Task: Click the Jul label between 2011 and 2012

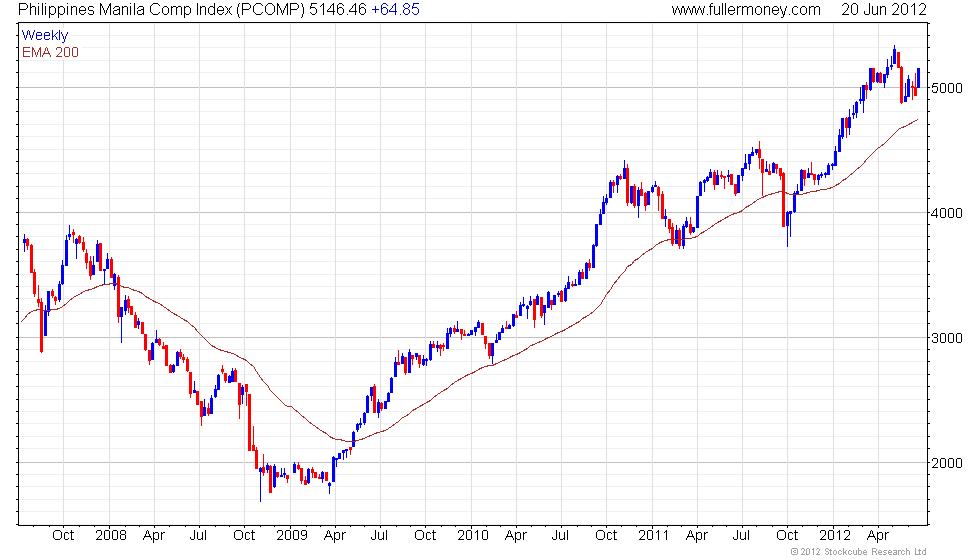Action: pyautogui.click(x=741, y=536)
